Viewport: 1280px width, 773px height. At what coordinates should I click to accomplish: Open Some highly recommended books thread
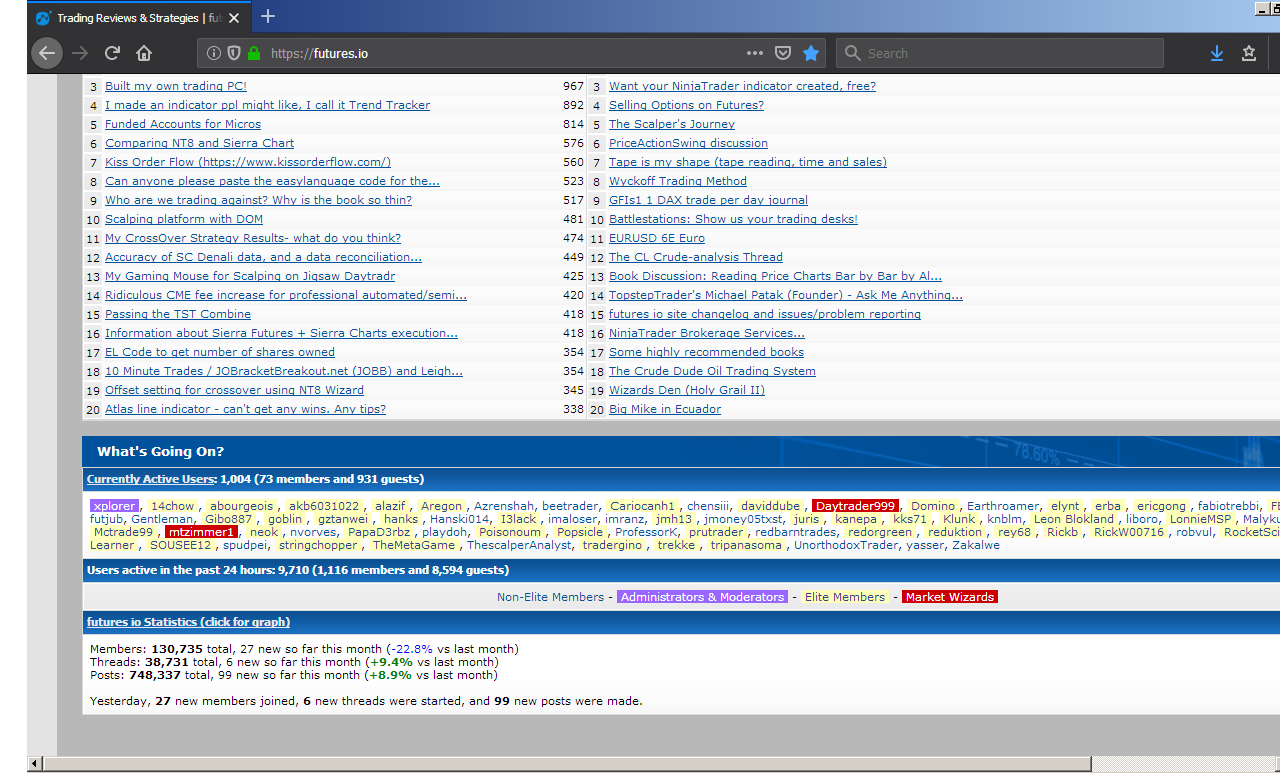pyautogui.click(x=706, y=352)
